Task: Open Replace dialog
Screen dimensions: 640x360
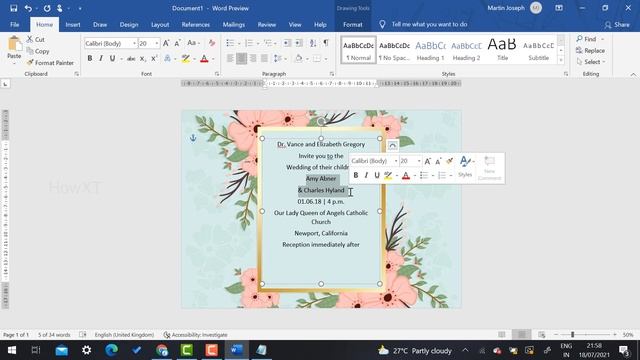Action: point(590,51)
